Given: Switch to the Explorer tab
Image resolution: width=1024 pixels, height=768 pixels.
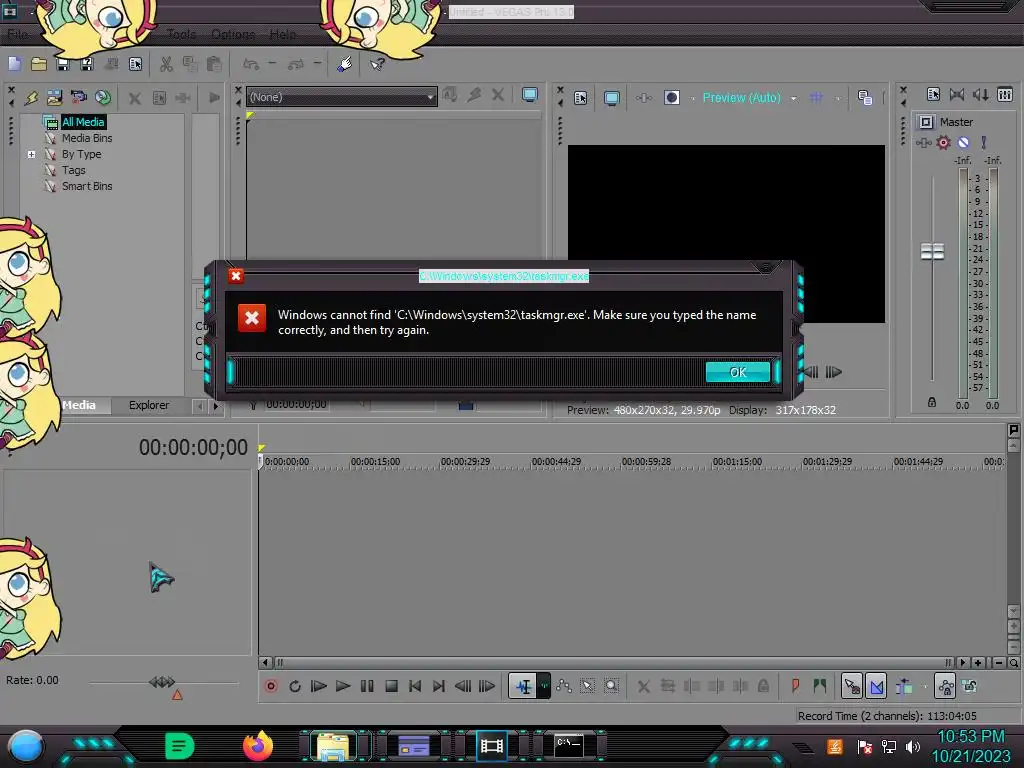Looking at the screenshot, I should [149, 405].
